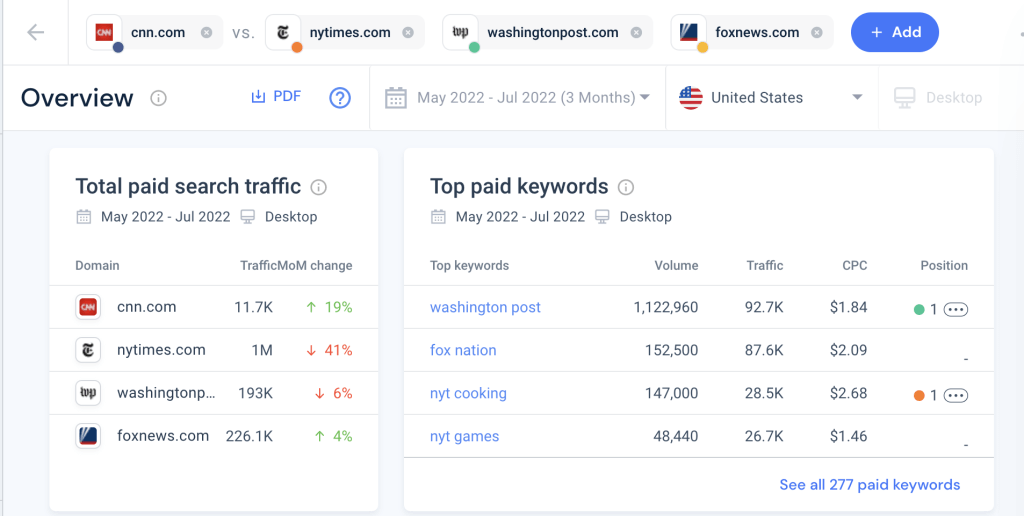
Task: Click the calendar icon in date picker
Action: 396,98
